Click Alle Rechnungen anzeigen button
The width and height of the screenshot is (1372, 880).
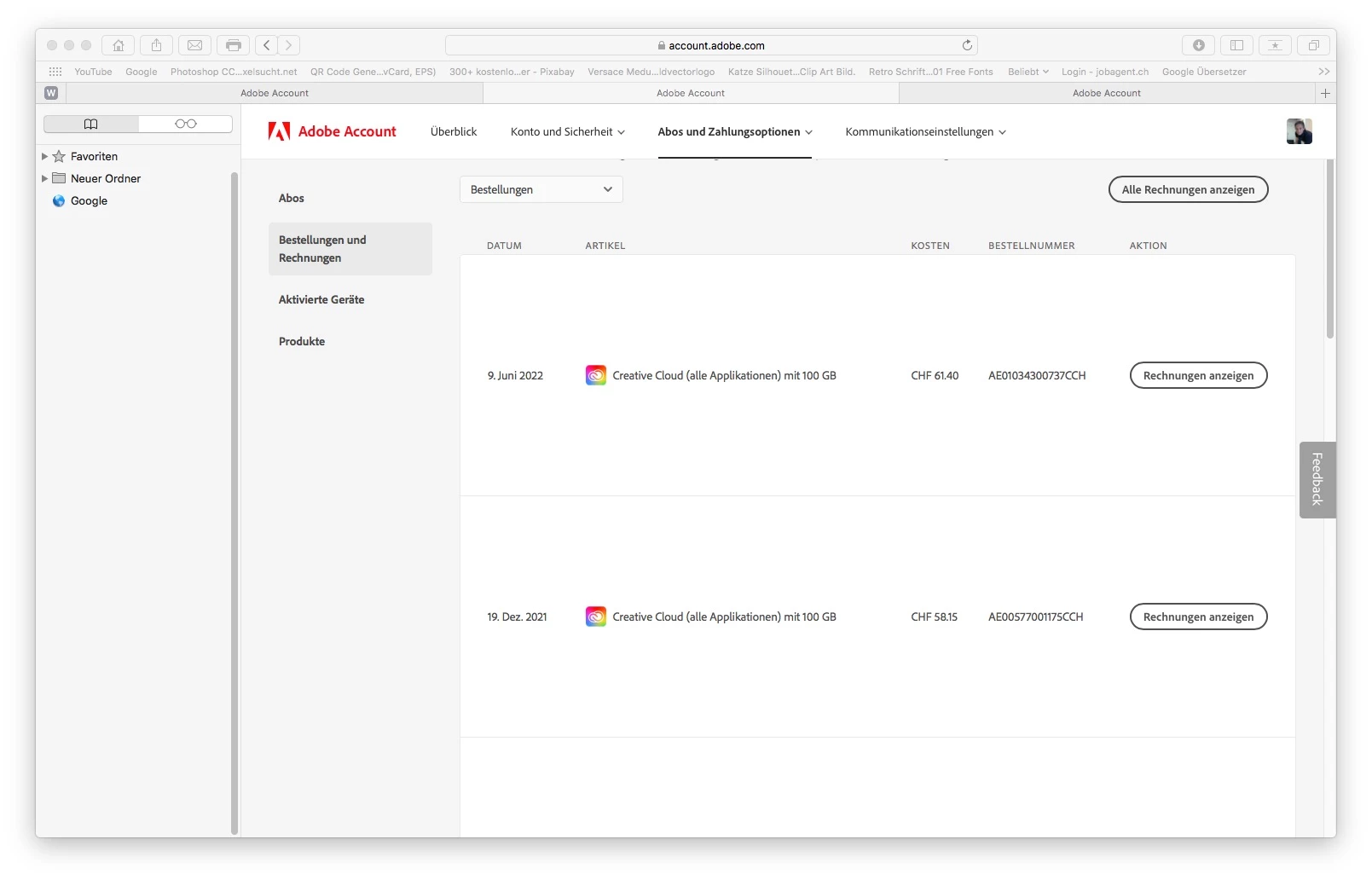click(x=1188, y=189)
